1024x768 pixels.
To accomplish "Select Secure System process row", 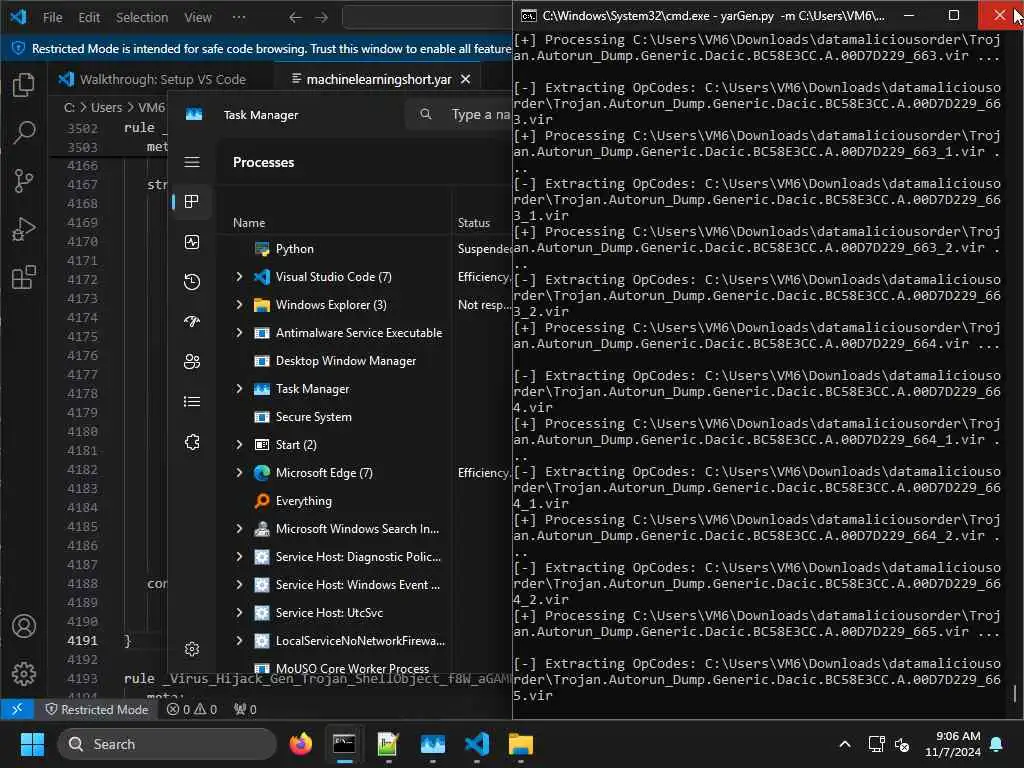I will pyautogui.click(x=365, y=417).
